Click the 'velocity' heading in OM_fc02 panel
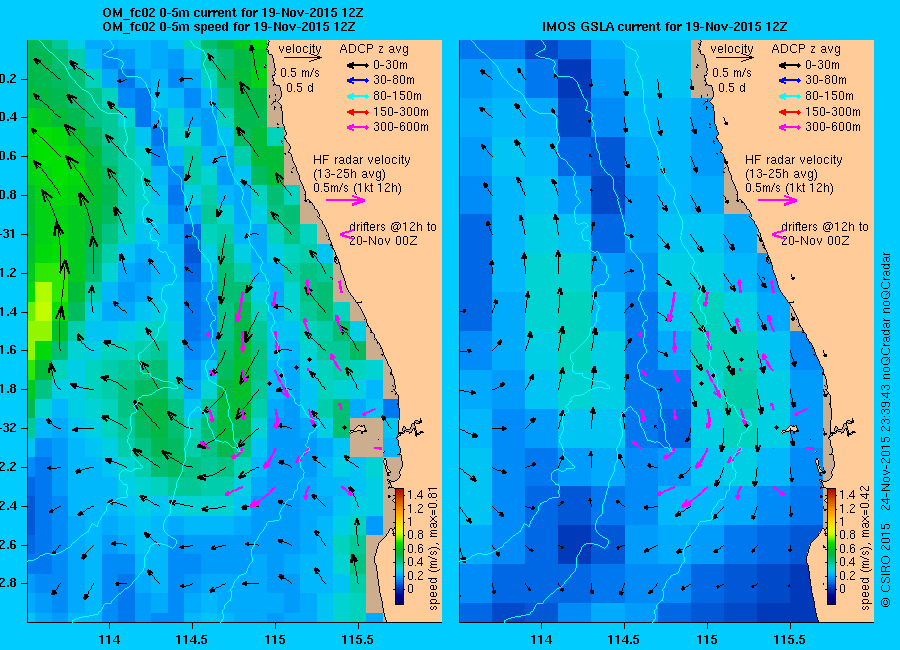900x650 pixels. tap(300, 49)
